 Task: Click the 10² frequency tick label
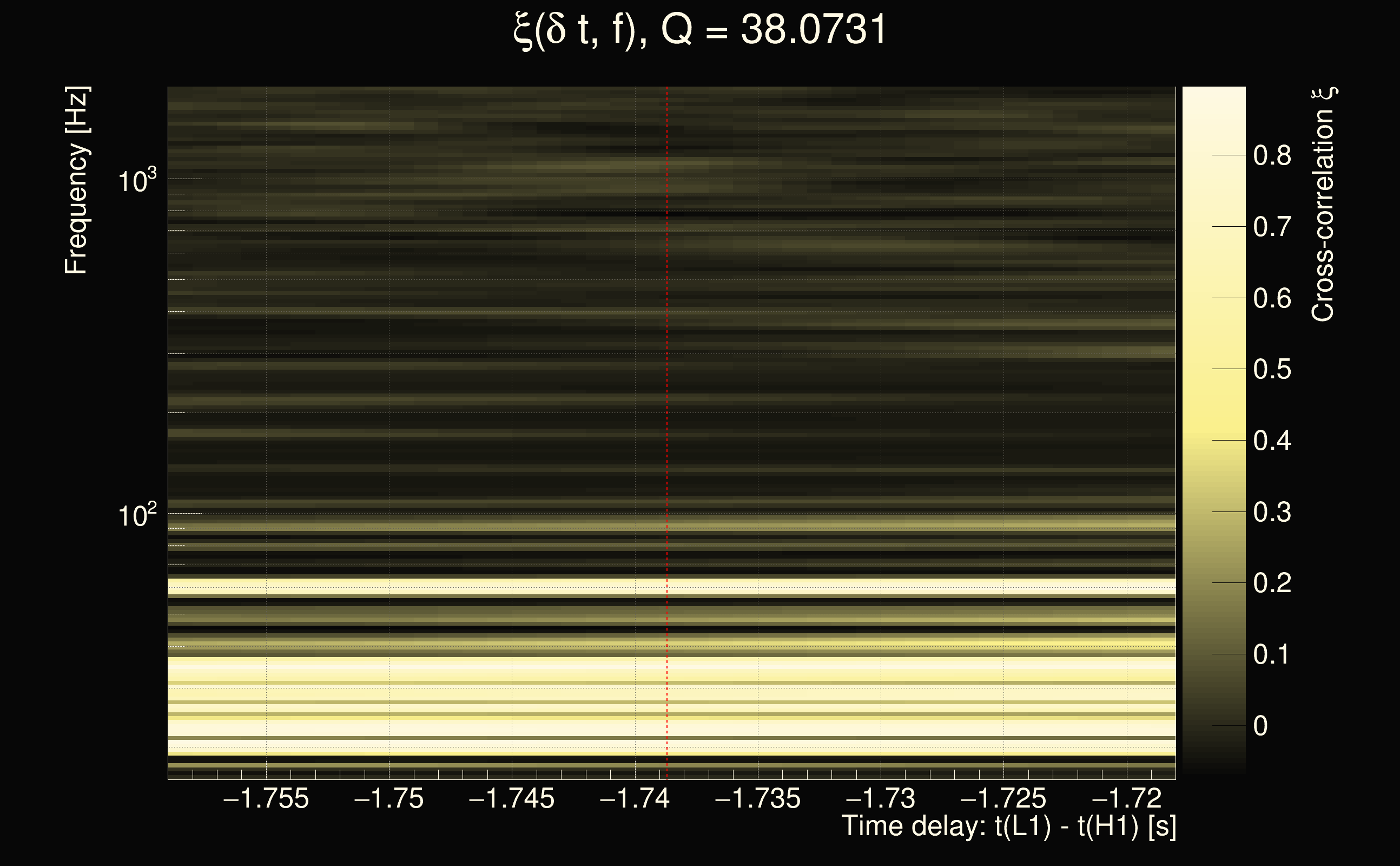tap(137, 515)
